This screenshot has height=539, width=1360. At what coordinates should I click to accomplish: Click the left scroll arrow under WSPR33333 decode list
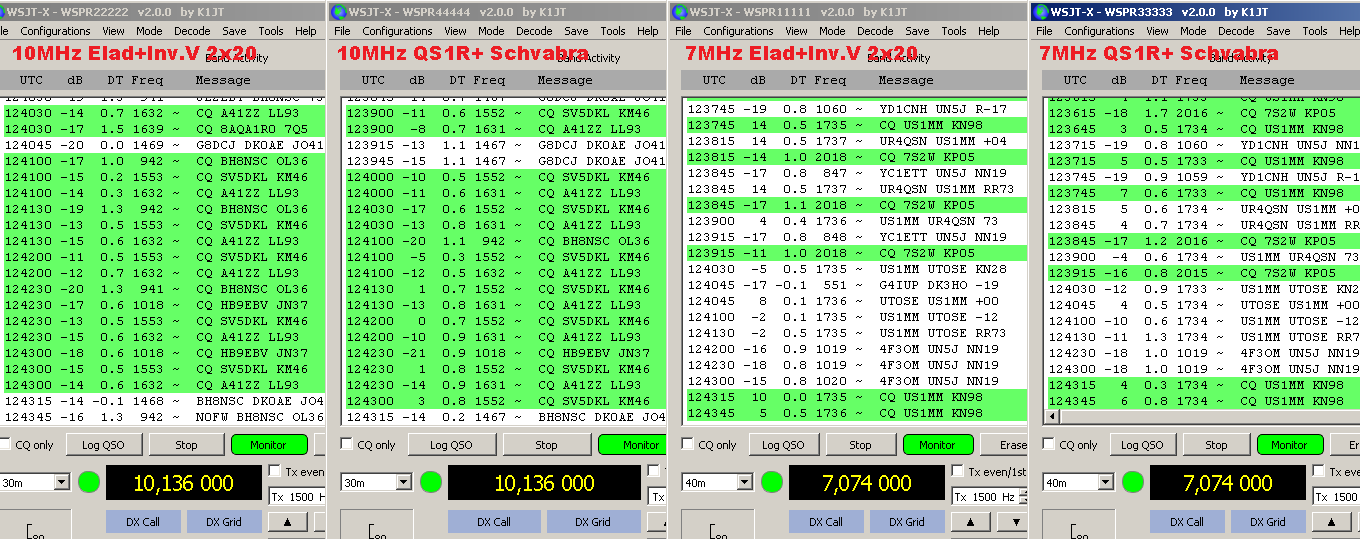click(1052, 416)
